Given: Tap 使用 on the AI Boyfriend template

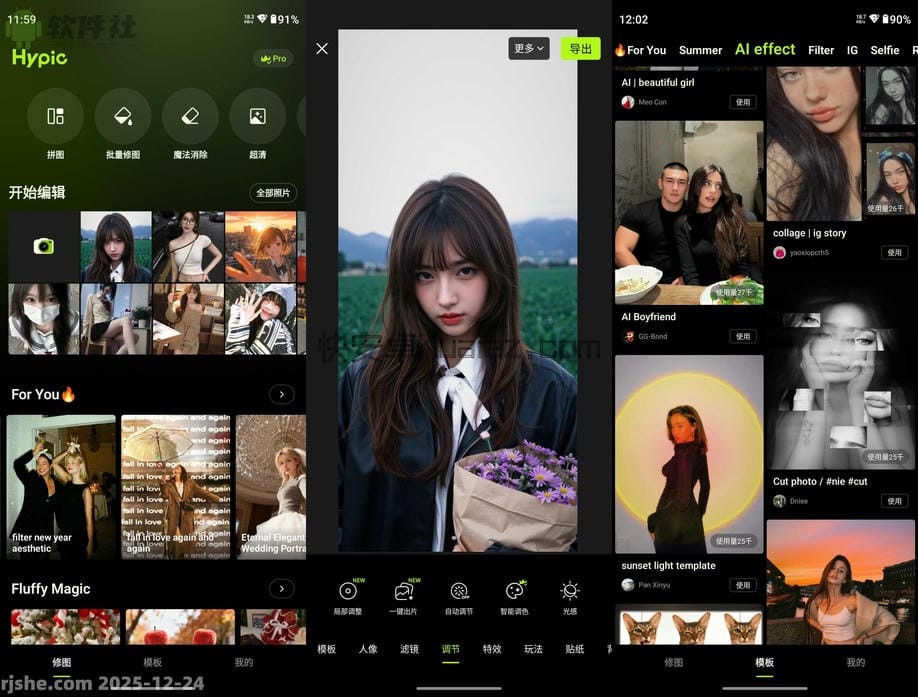Looking at the screenshot, I should (x=743, y=336).
